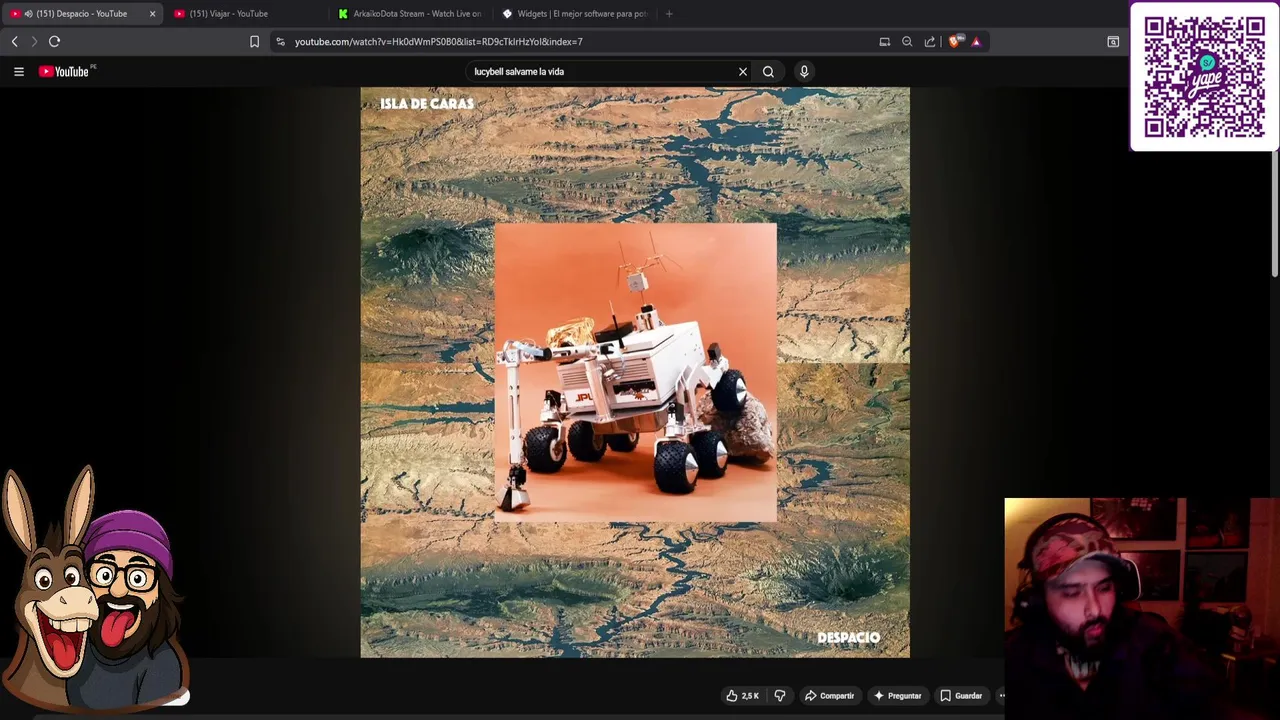The height and width of the screenshot is (720, 1280).
Task: Start voice search with the microphone icon
Action: coord(804,71)
